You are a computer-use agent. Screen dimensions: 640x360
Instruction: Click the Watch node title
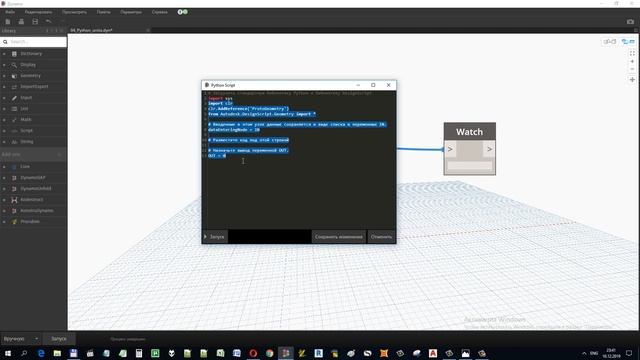pos(469,132)
